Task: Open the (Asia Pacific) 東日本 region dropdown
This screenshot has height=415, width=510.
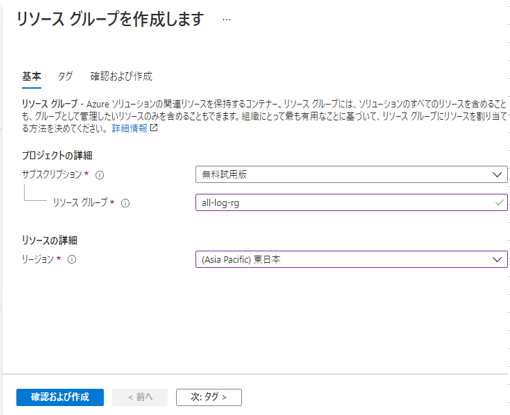Action: click(x=351, y=259)
